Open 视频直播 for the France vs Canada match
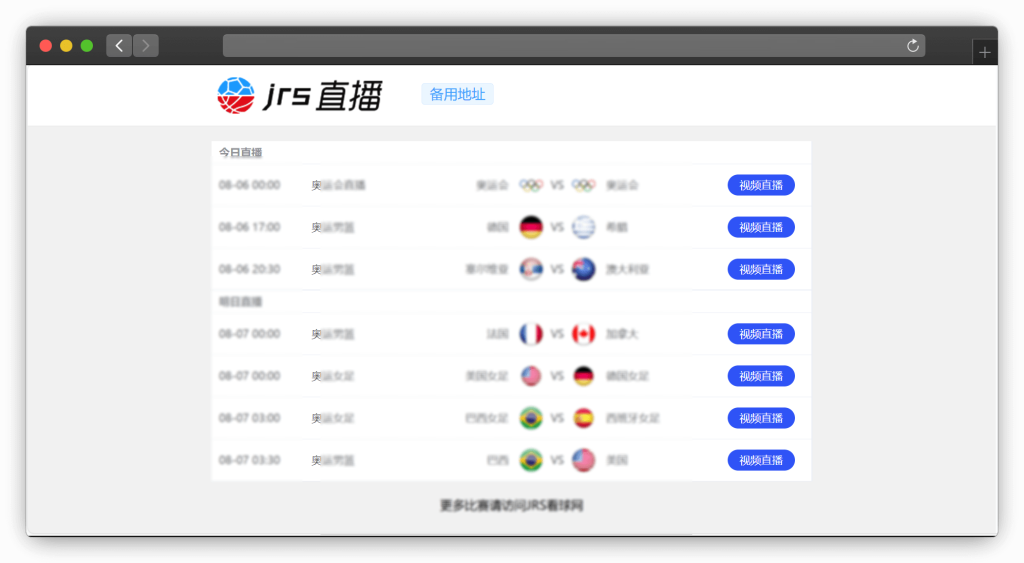This screenshot has height=563, width=1024. [761, 334]
